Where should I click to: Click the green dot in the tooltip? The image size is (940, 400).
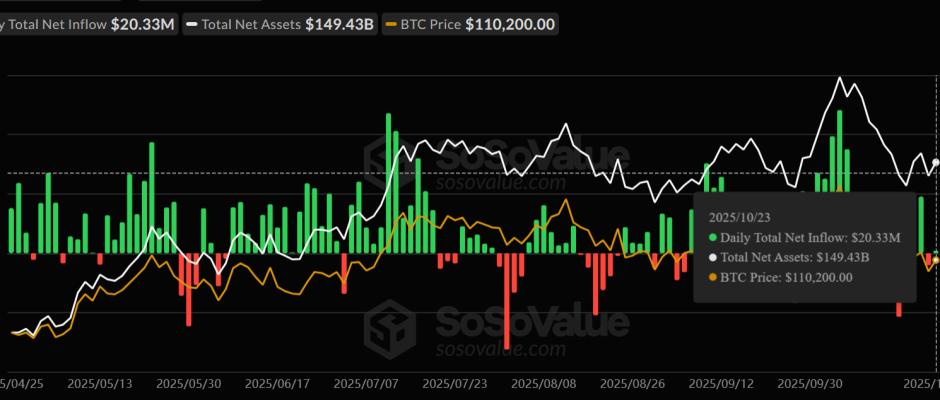pyautogui.click(x=712, y=237)
